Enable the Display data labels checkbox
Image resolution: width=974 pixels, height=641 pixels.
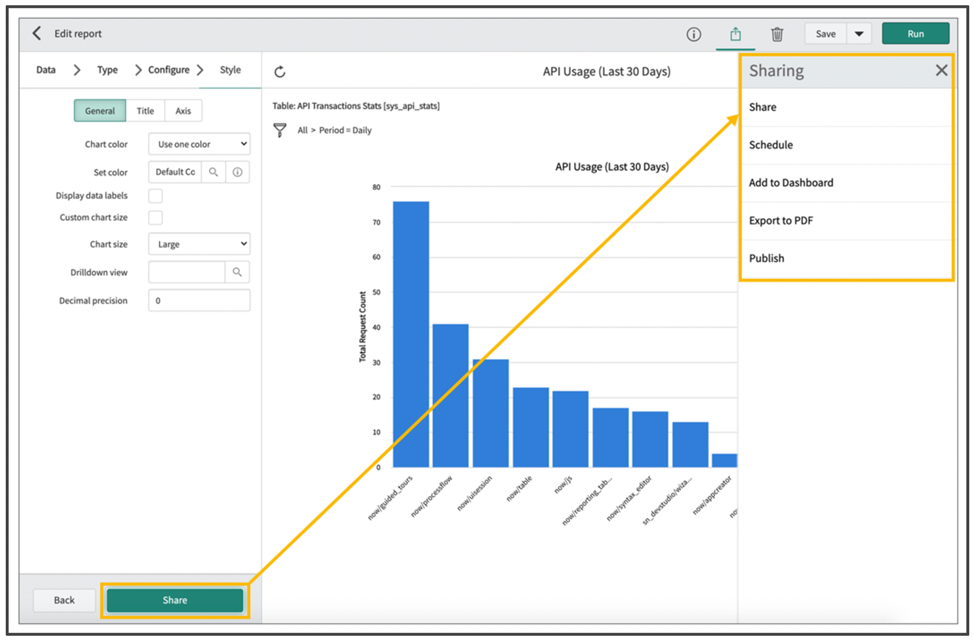tap(156, 195)
